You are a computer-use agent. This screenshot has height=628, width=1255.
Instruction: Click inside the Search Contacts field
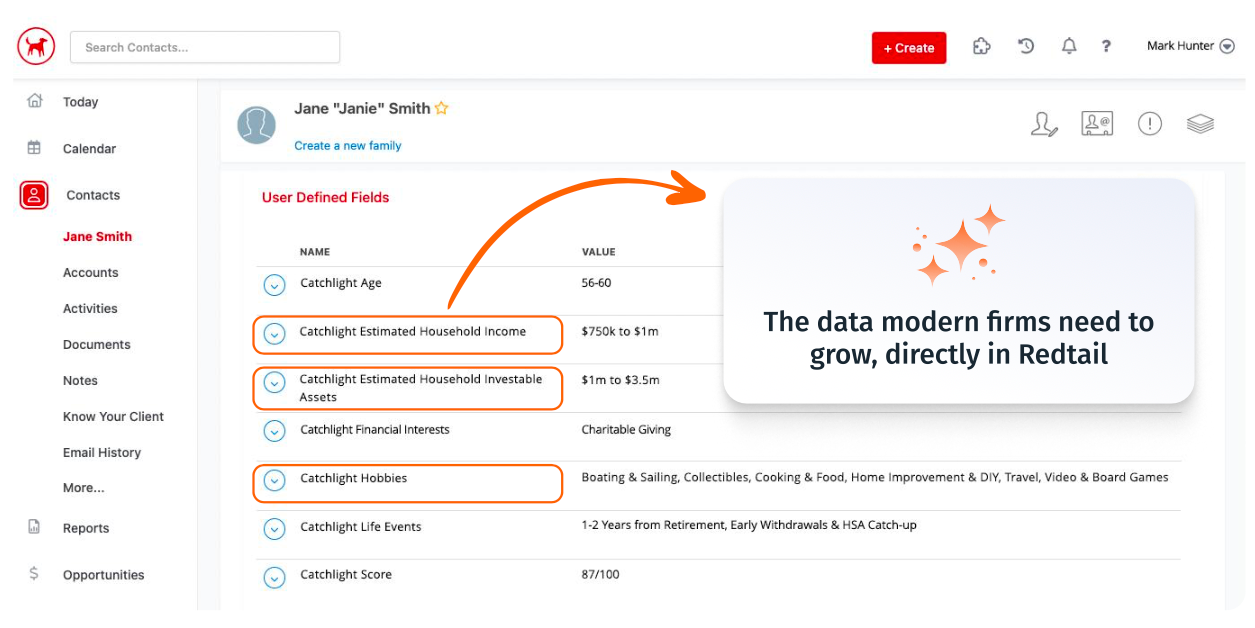click(204, 46)
